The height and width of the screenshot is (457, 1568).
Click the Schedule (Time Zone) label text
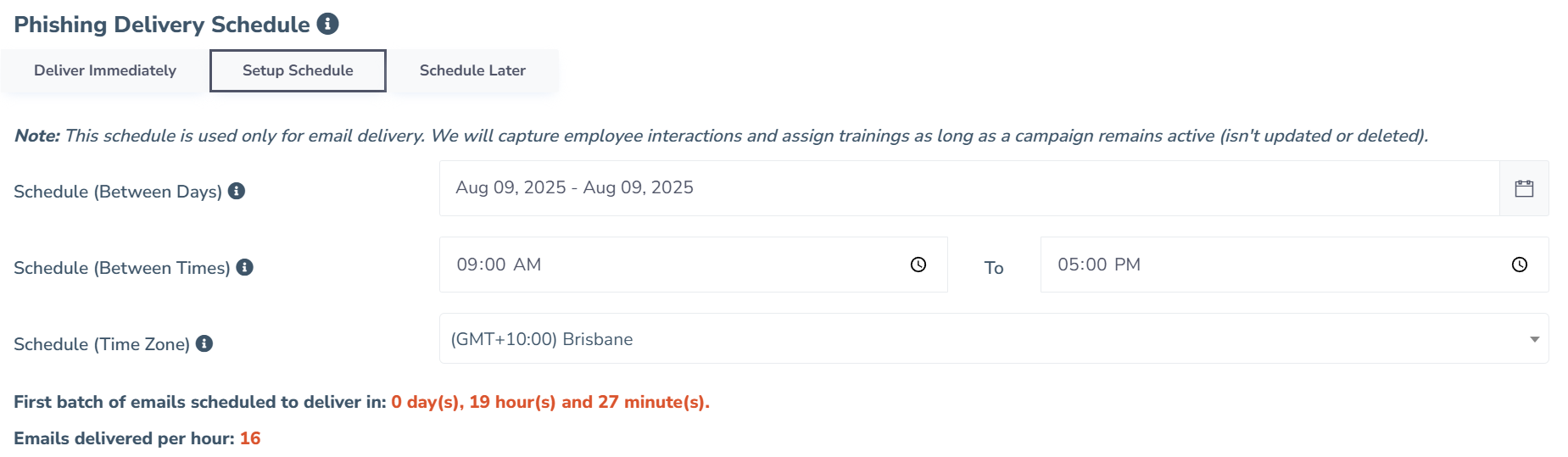pyautogui.click(x=102, y=344)
